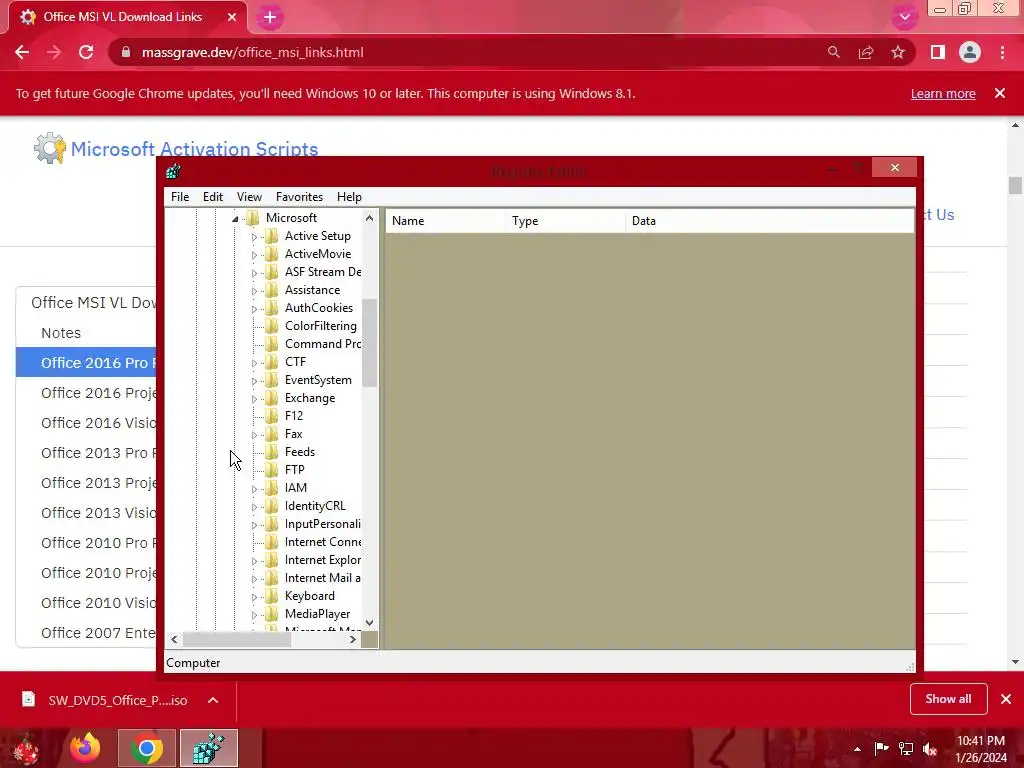Click the Learn more link
Viewport: 1024px width, 768px height.
(x=943, y=93)
